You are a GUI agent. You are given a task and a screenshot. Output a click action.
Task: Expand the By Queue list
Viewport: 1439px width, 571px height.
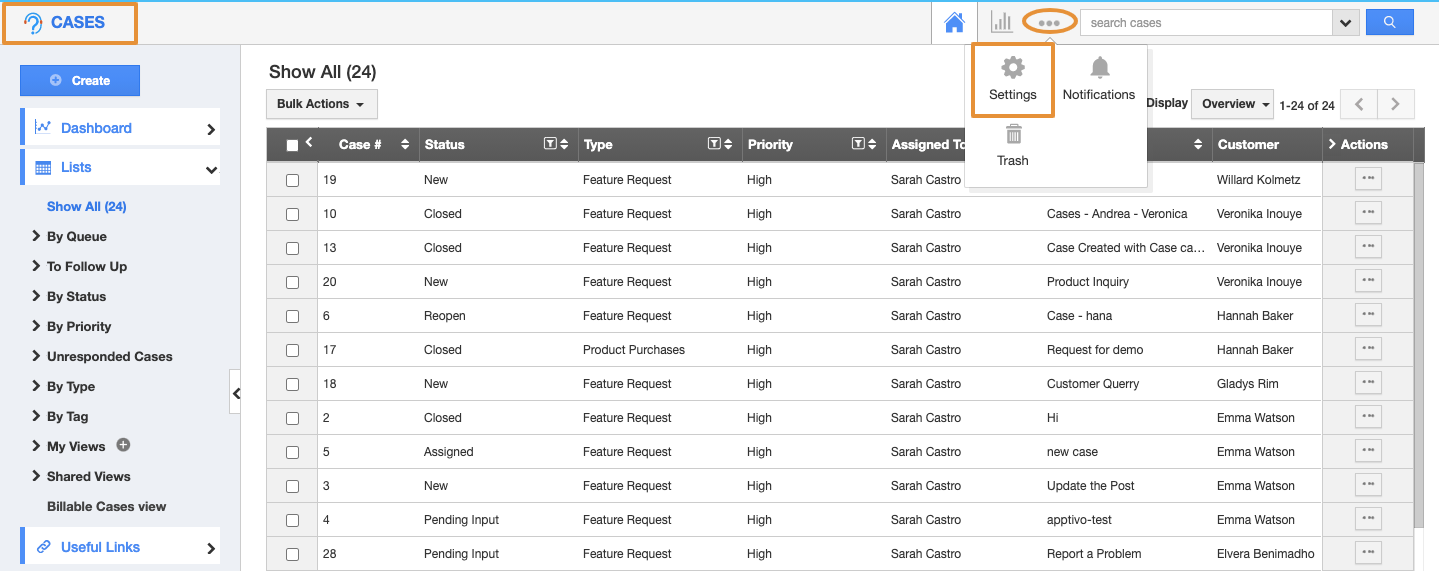pyautogui.click(x=76, y=237)
